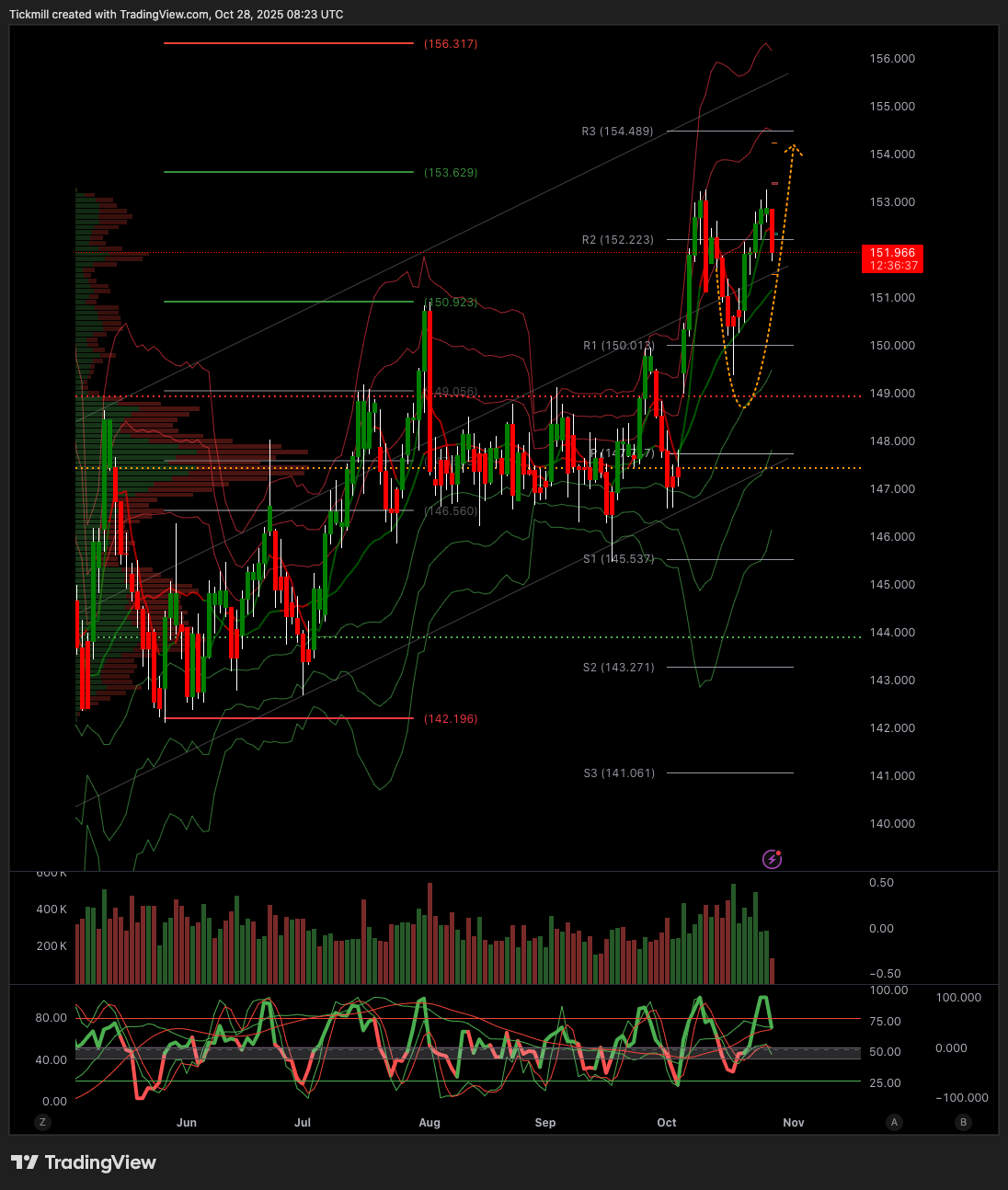Image resolution: width=1008 pixels, height=1190 pixels.
Task: Select the R2 (152.223) pivot label
Action: [617, 240]
